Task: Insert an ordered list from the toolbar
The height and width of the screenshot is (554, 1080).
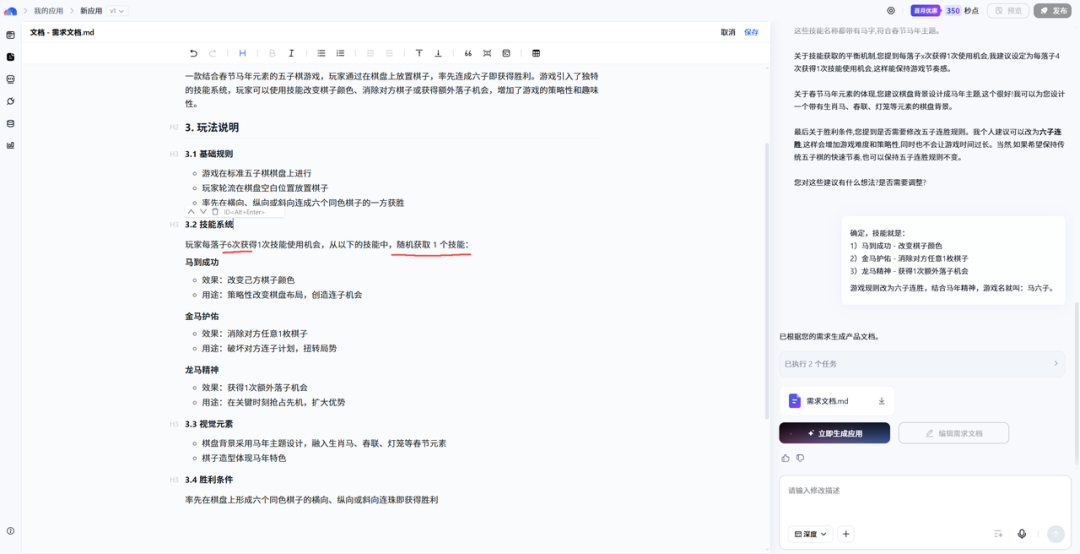Action: [x=340, y=53]
